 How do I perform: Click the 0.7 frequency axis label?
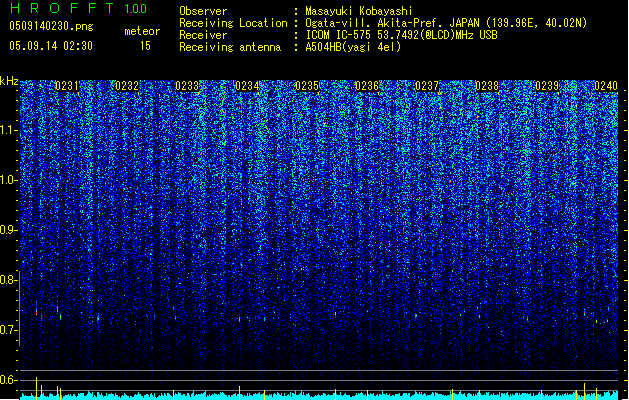coord(9,330)
